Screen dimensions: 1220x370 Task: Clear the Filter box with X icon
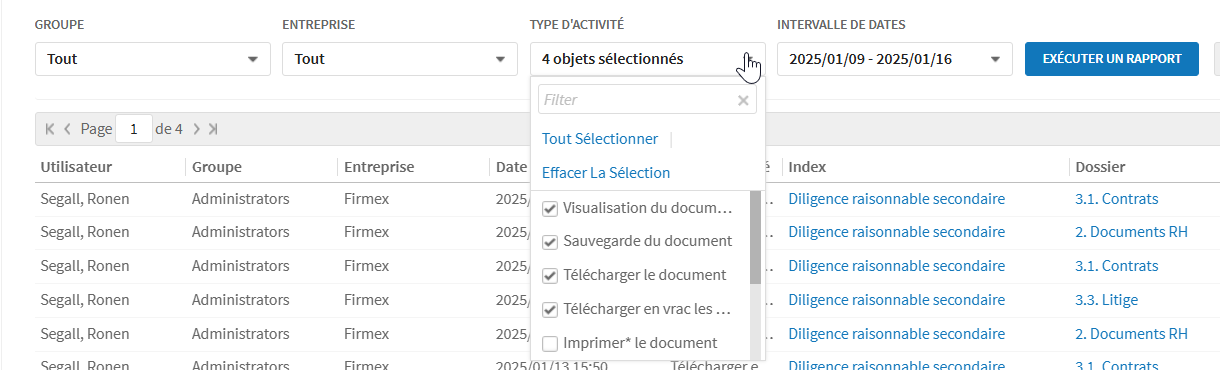pos(743,100)
